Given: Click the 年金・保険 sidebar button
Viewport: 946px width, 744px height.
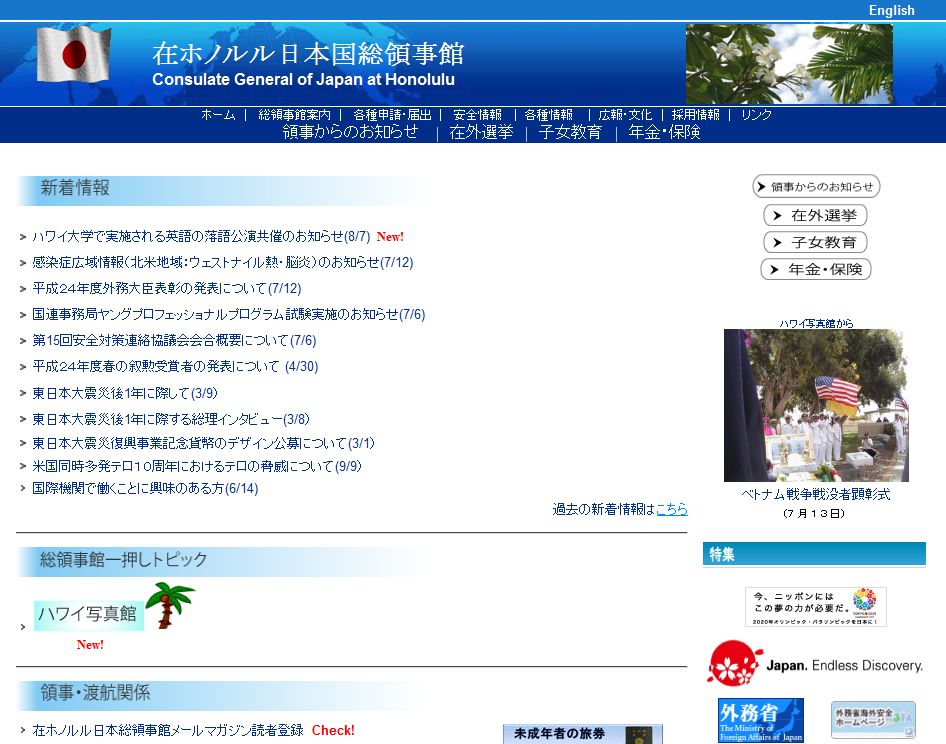Looking at the screenshot, I should 815,270.
